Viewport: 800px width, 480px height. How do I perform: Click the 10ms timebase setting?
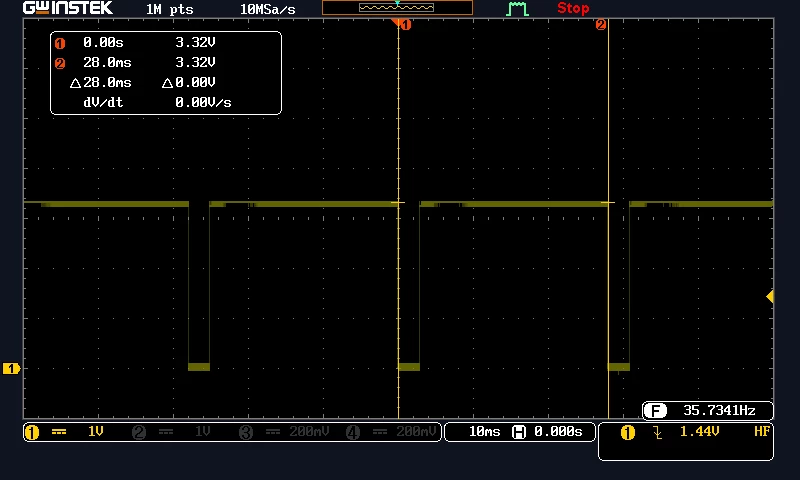(484, 432)
